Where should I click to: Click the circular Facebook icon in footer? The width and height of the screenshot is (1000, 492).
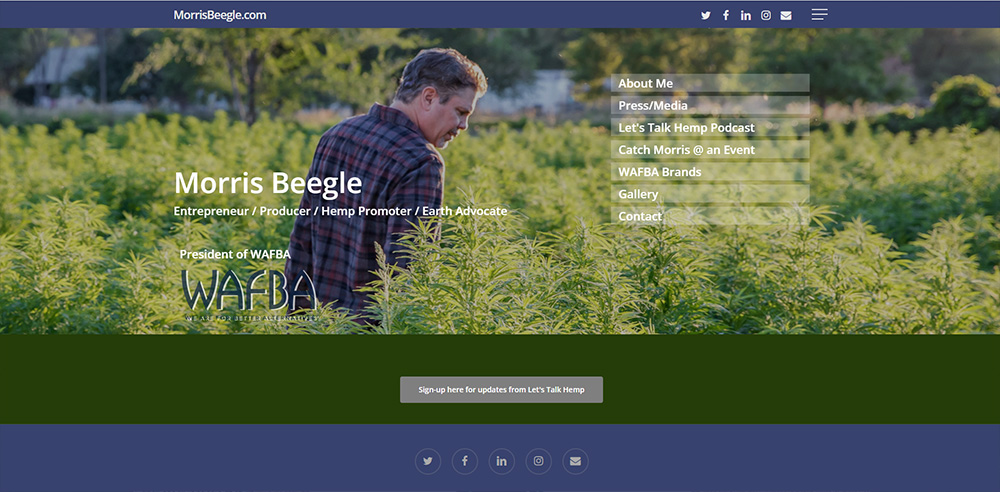click(465, 461)
